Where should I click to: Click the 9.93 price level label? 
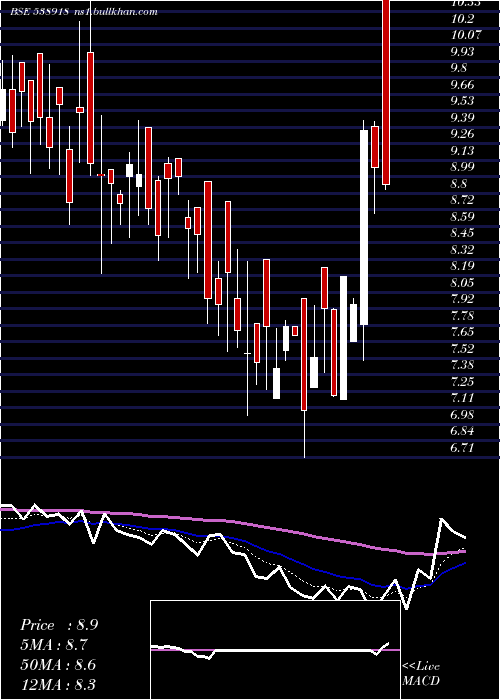[462, 51]
